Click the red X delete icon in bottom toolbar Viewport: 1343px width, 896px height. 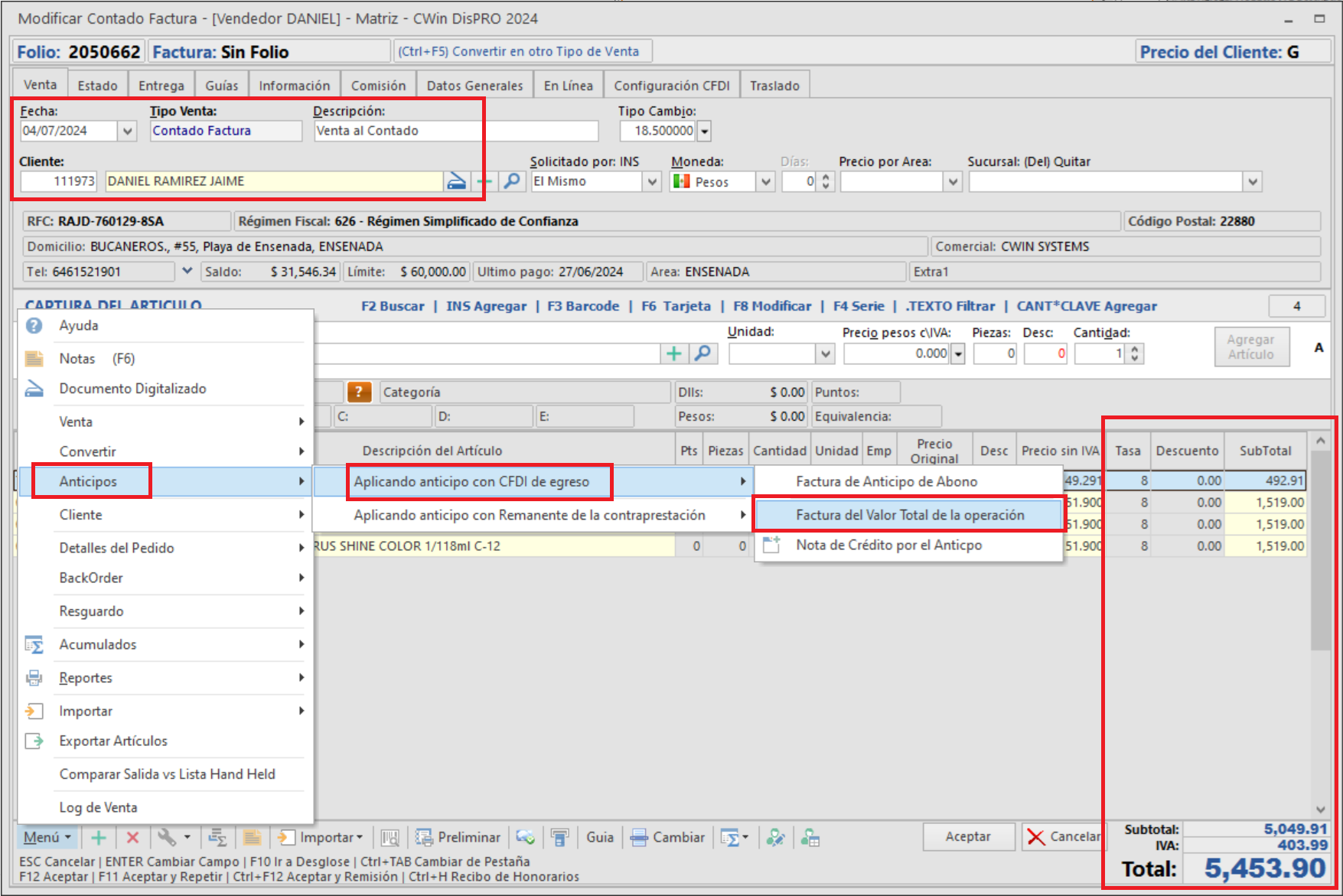pos(132,837)
